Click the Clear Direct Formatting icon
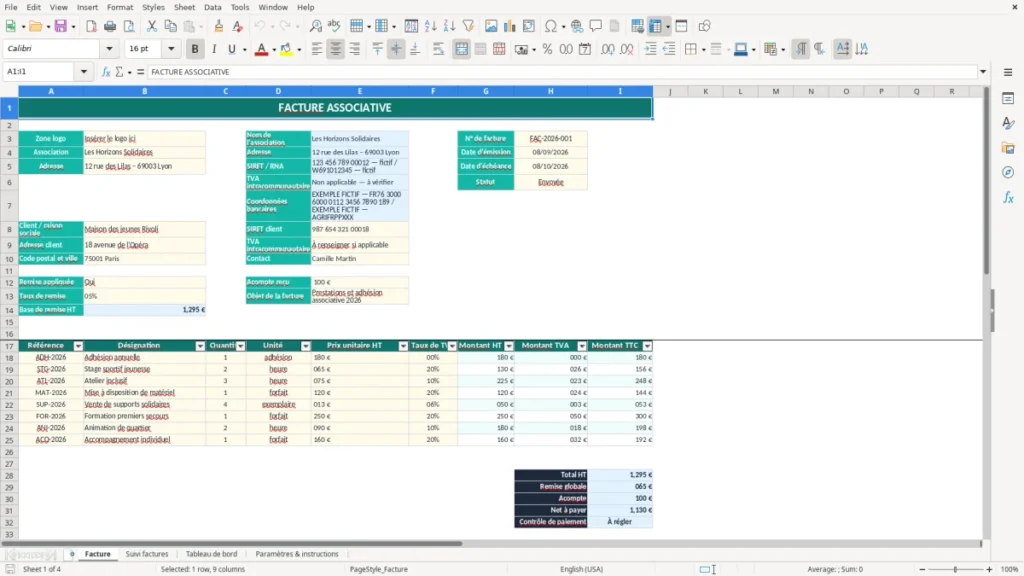The height and width of the screenshot is (576, 1024). tap(238, 26)
